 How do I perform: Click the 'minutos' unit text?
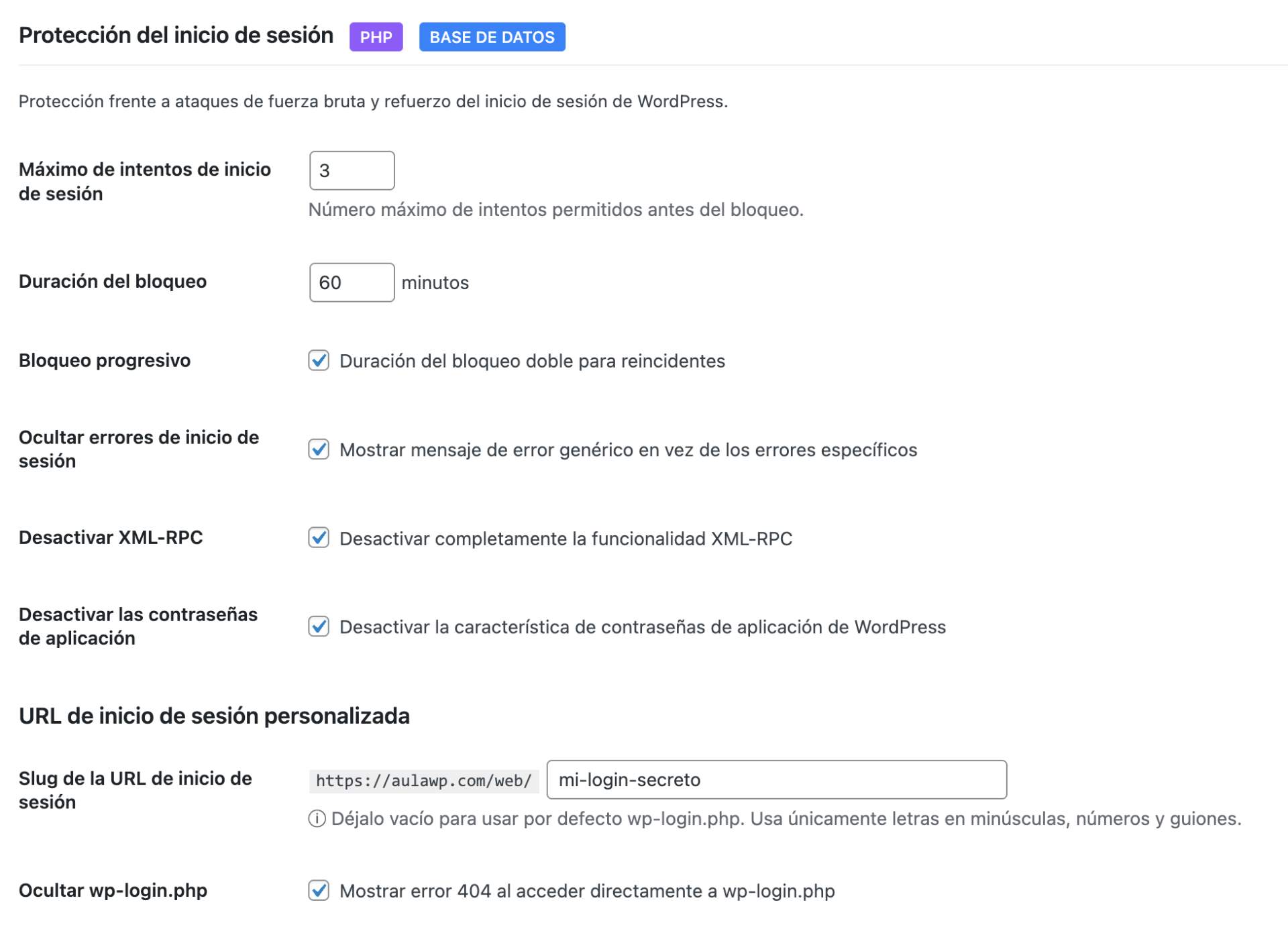click(x=435, y=283)
